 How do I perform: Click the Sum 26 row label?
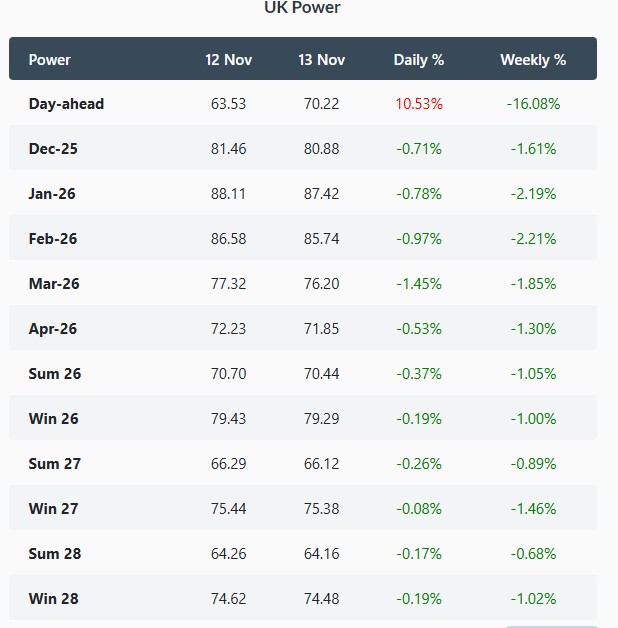click(x=55, y=374)
